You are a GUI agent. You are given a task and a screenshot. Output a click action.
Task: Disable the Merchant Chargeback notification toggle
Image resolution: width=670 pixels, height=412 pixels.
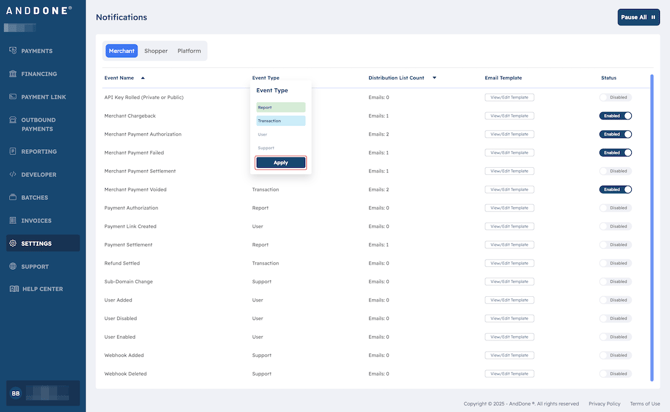pos(615,116)
